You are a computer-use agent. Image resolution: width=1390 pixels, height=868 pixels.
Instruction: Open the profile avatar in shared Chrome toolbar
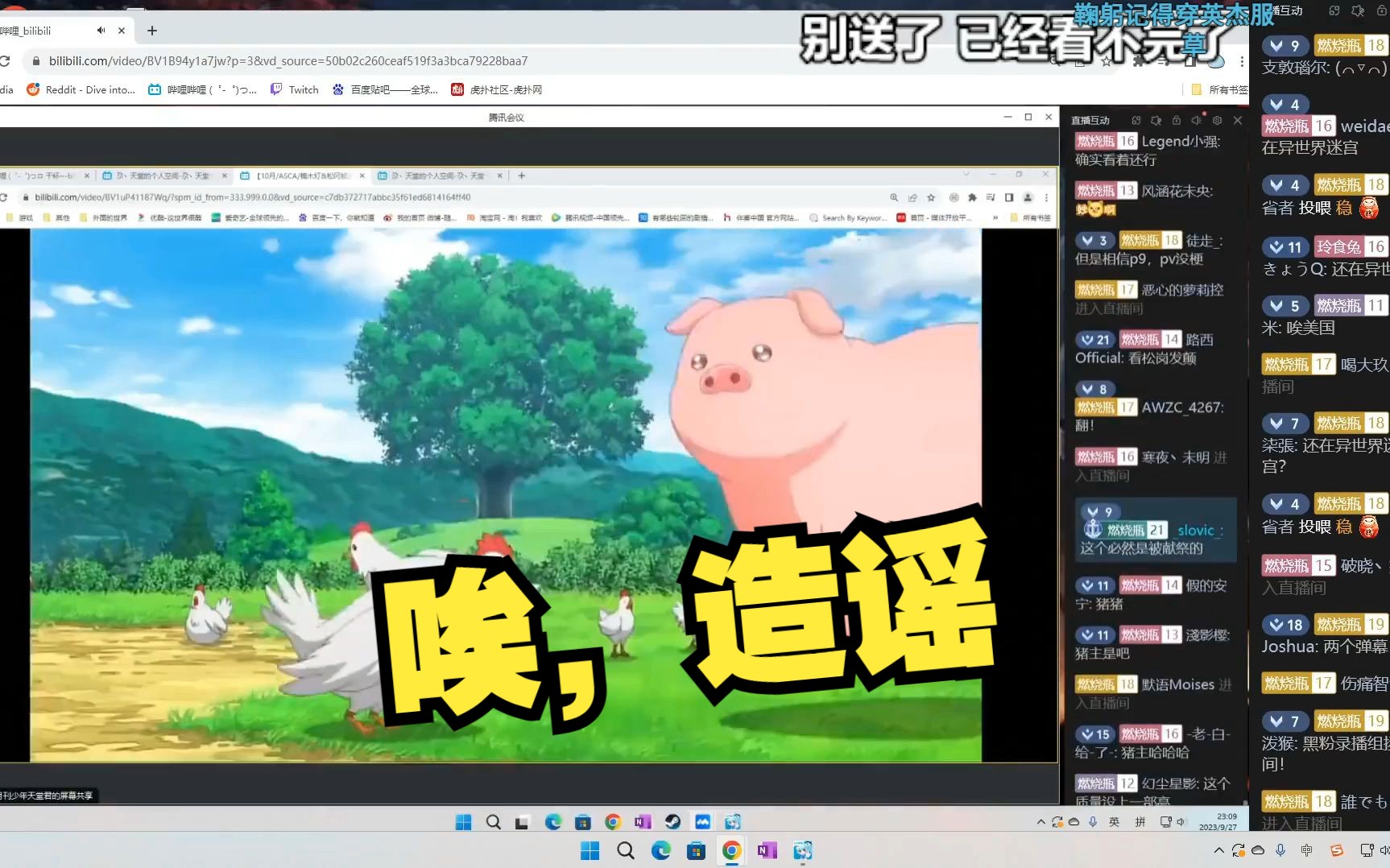1028,197
